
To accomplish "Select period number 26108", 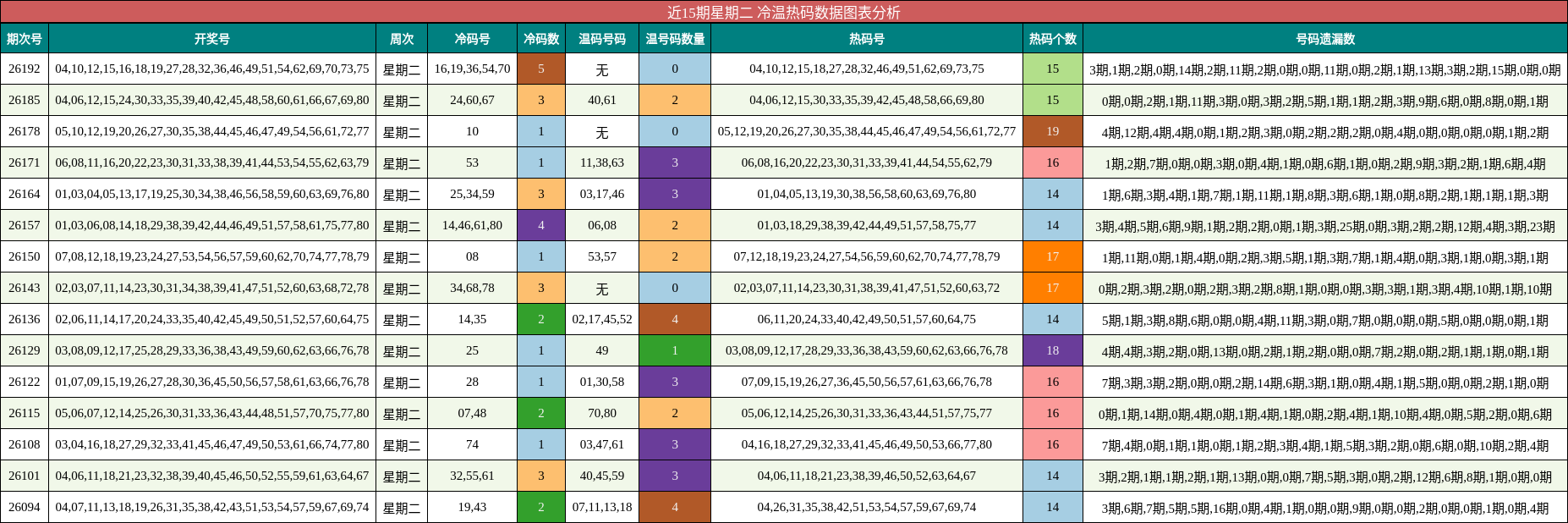I will coord(25,444).
